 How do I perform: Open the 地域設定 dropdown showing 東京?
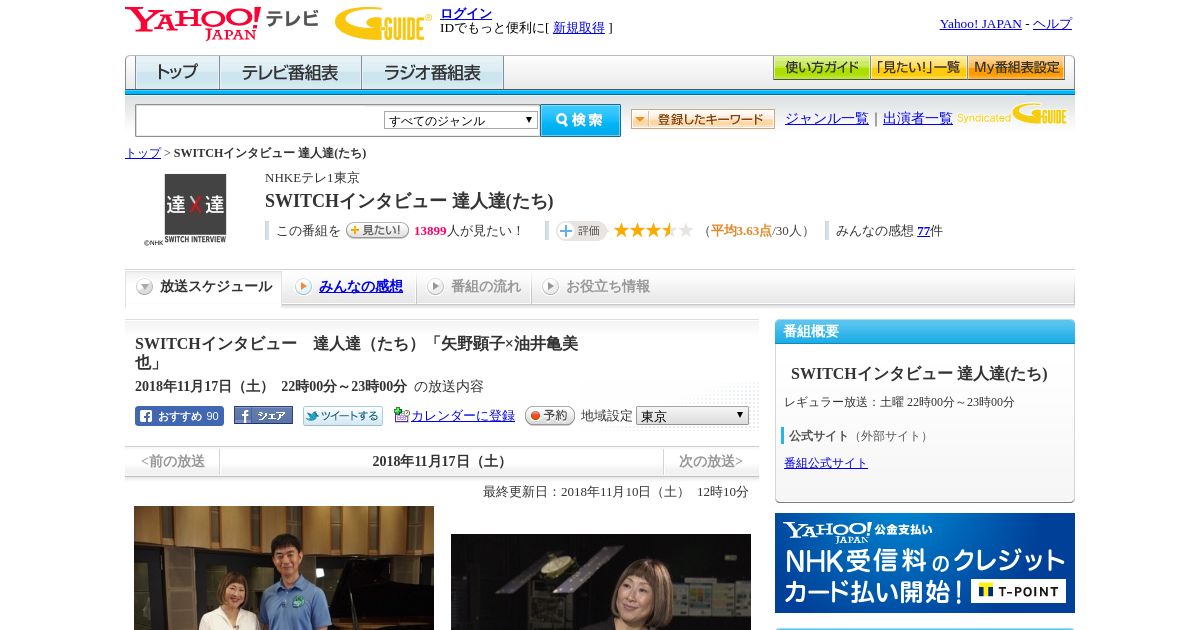pos(692,415)
